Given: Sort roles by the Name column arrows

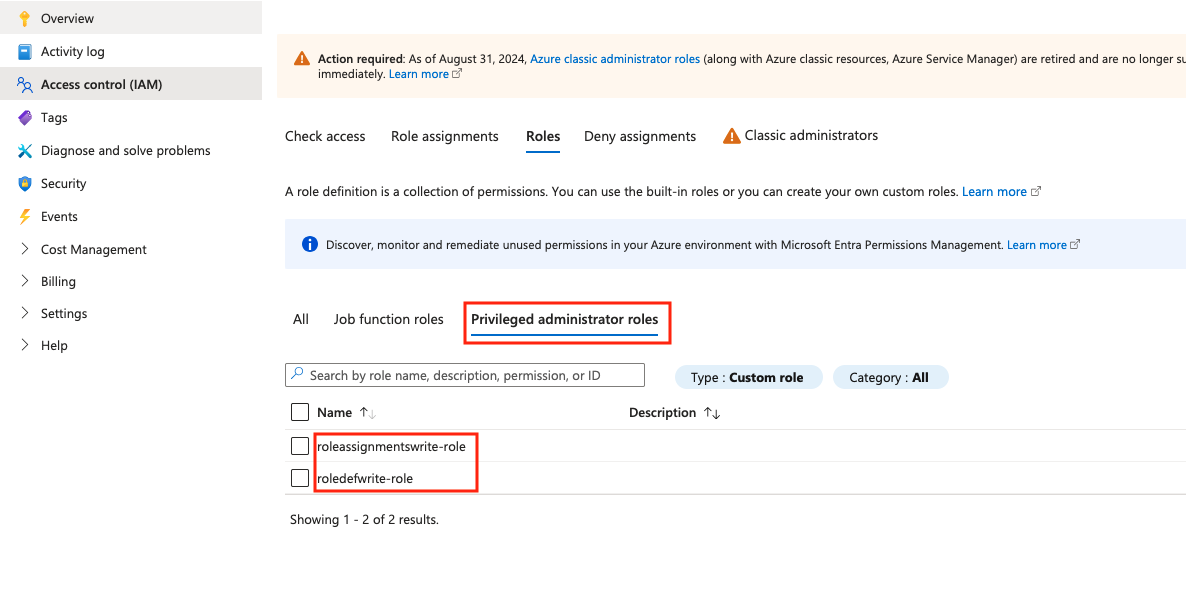Looking at the screenshot, I should click(368, 413).
